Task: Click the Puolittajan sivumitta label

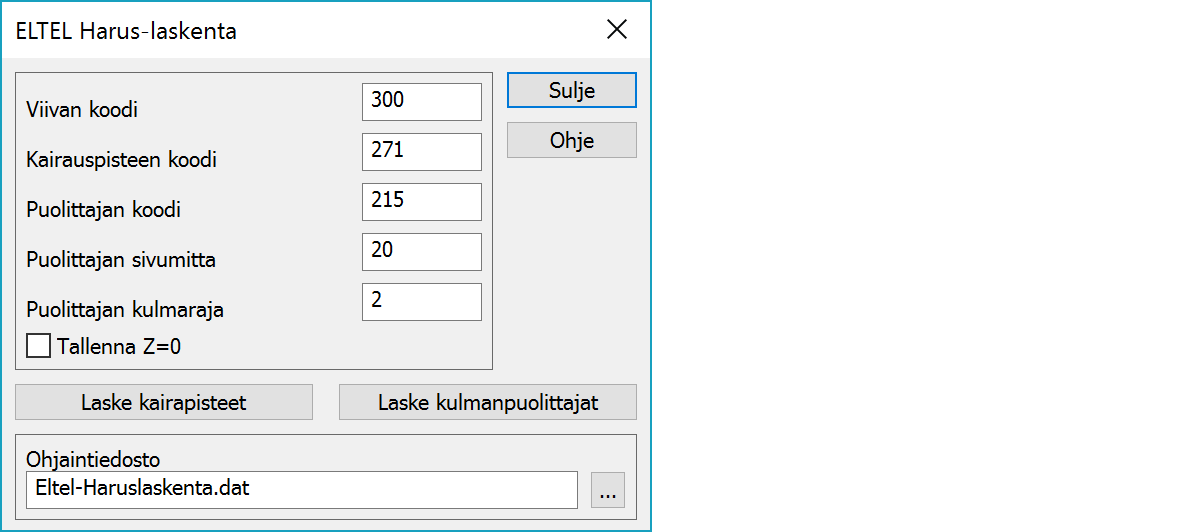Action: click(x=121, y=260)
